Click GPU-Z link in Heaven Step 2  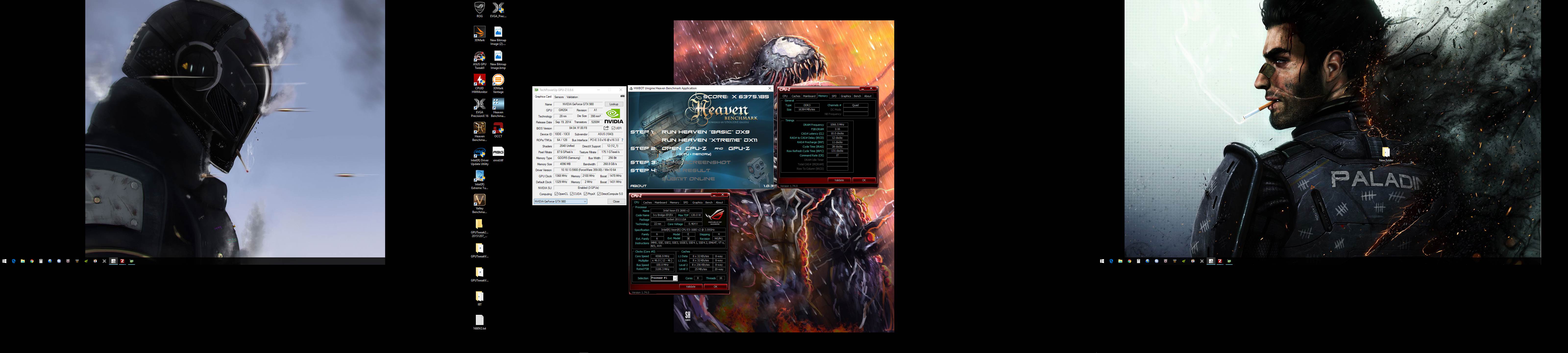739,149
